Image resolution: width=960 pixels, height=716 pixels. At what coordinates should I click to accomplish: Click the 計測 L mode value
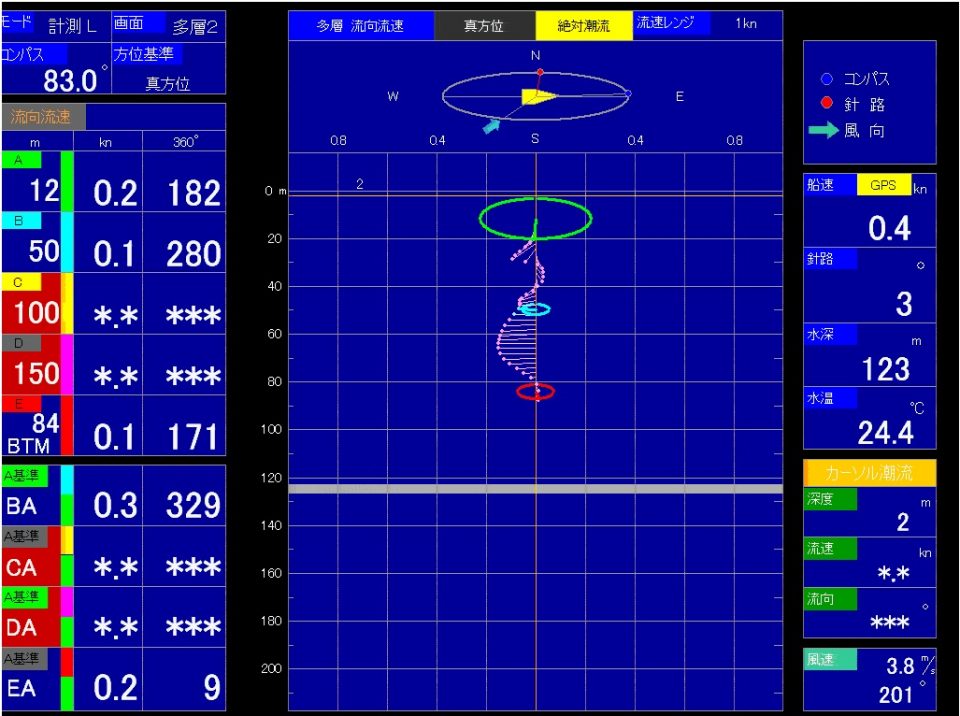[x=72, y=26]
